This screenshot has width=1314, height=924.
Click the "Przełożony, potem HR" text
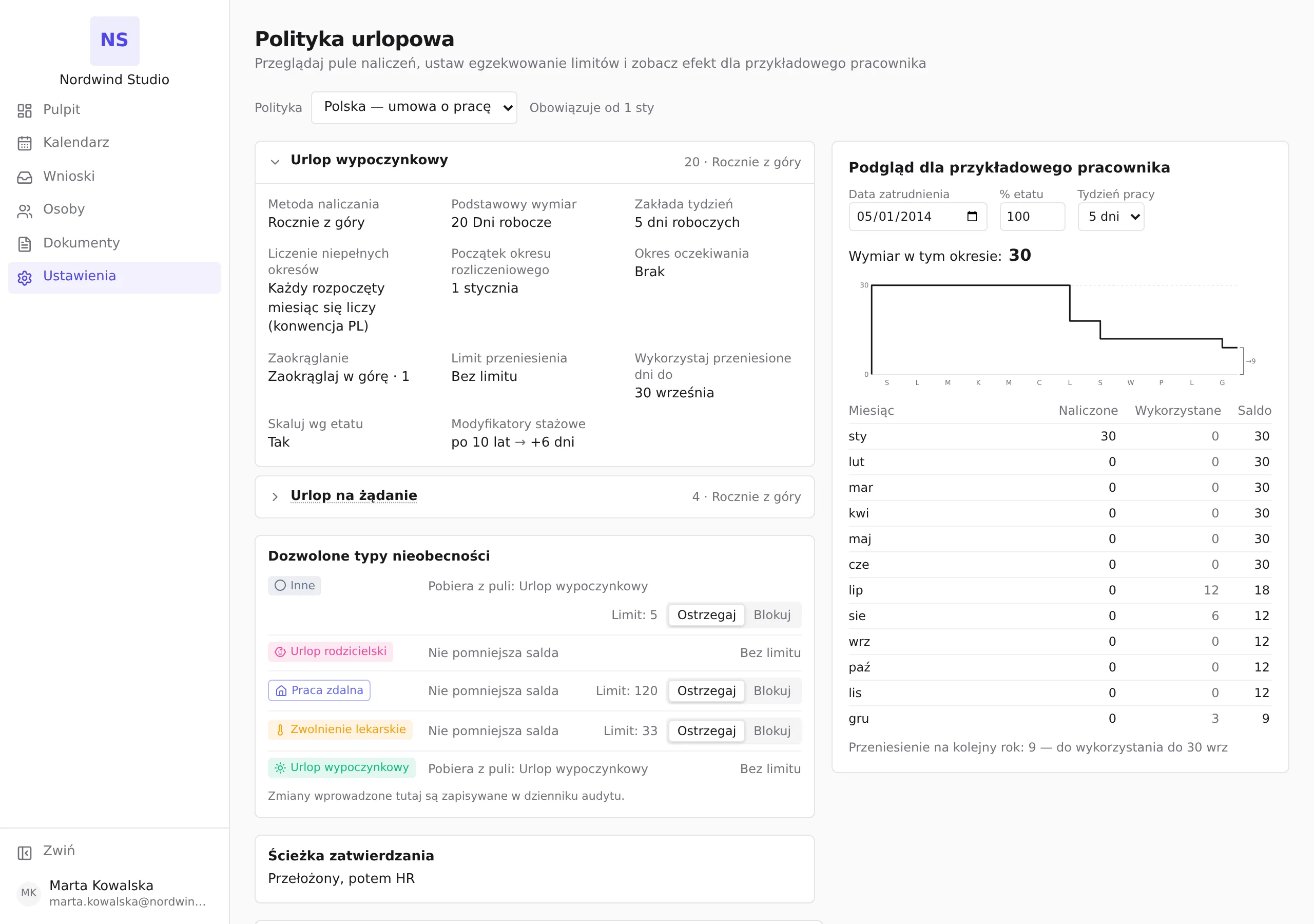(x=341, y=878)
